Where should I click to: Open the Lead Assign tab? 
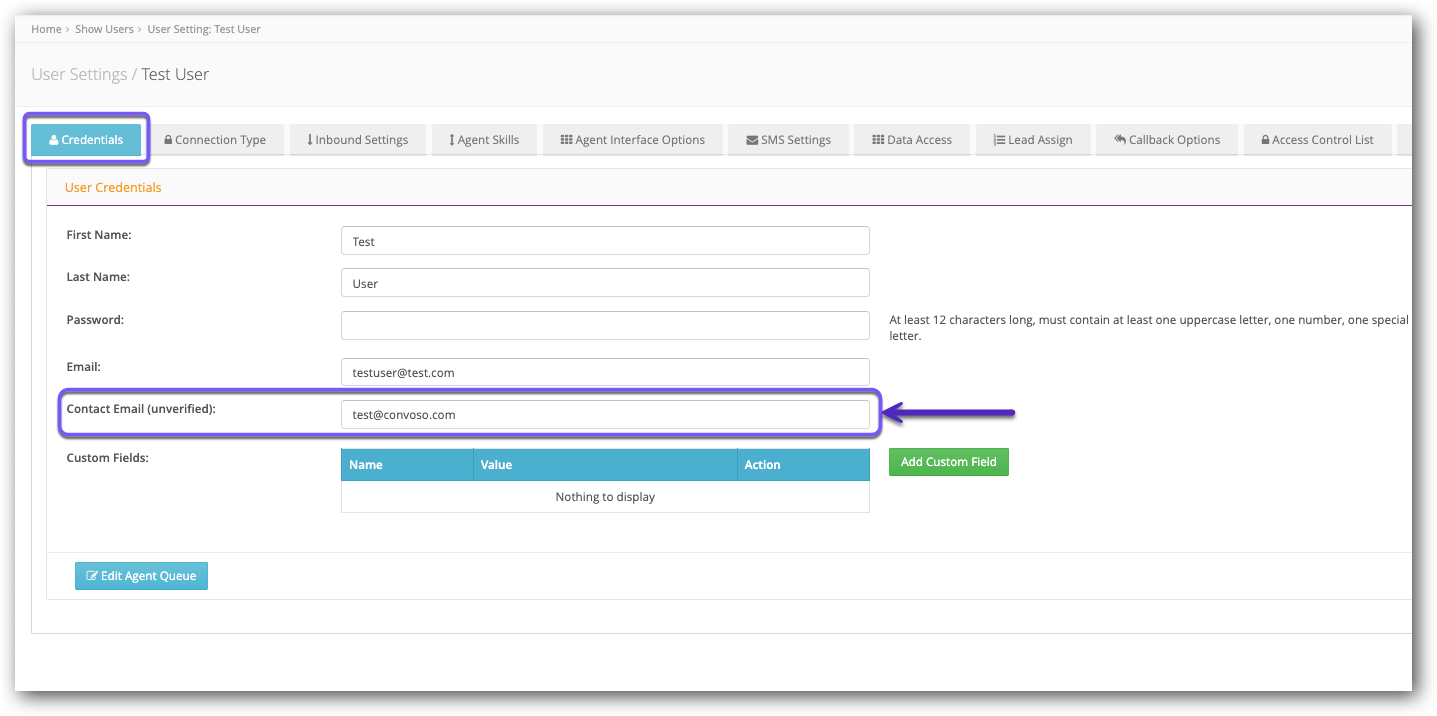tap(1033, 140)
